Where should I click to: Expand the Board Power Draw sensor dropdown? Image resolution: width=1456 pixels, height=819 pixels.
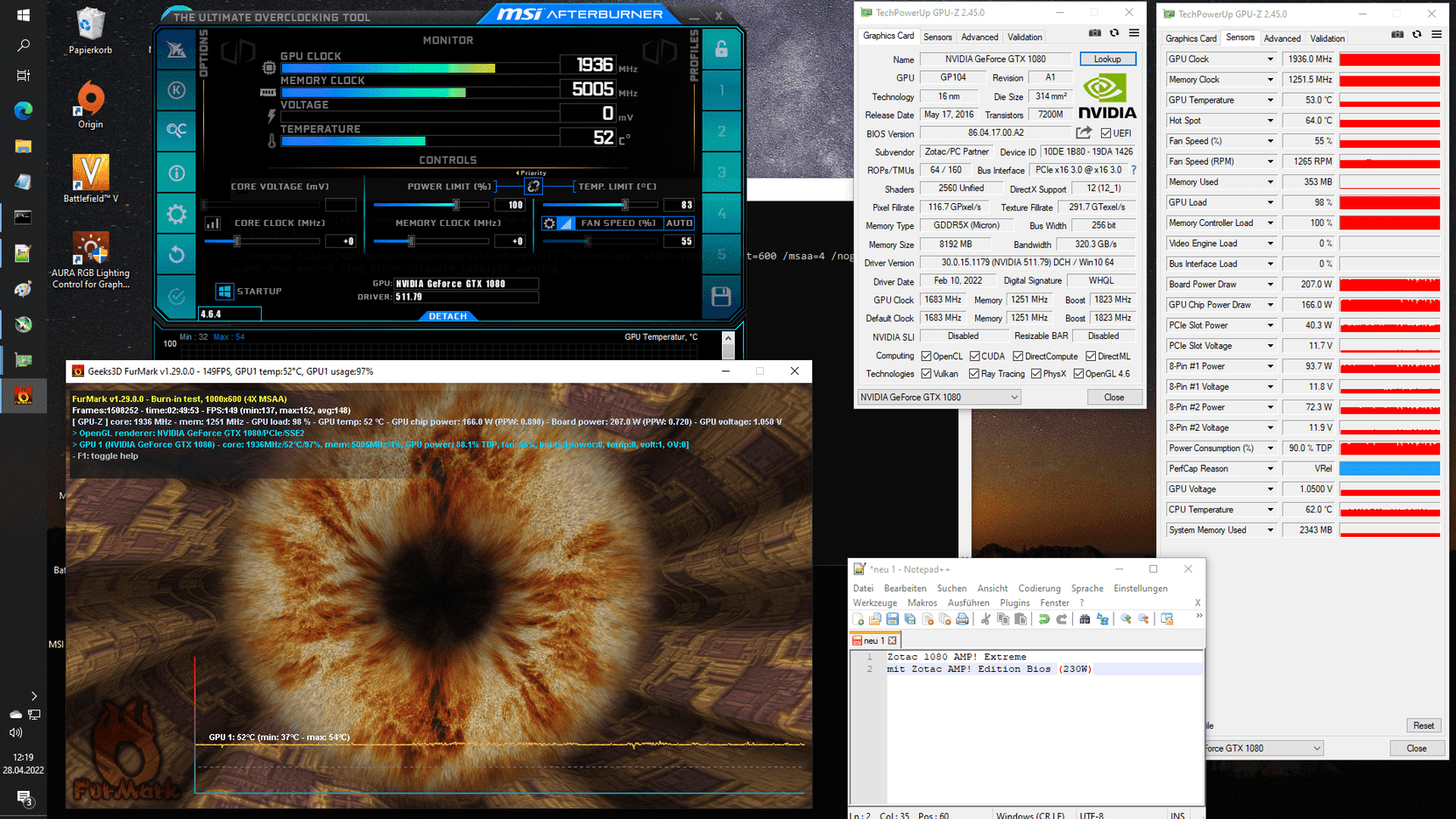pos(1270,285)
